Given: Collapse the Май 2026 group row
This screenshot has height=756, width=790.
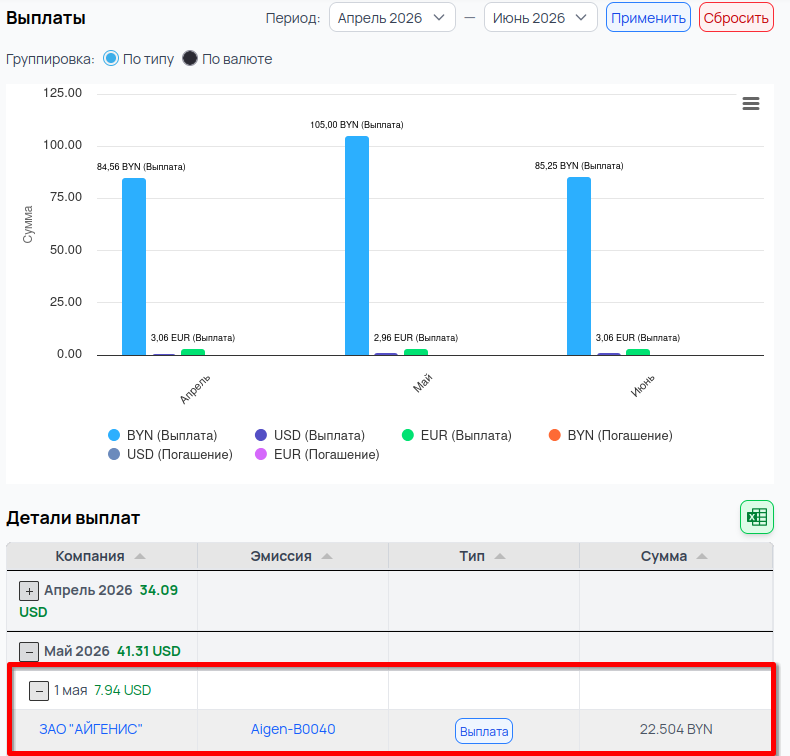Looking at the screenshot, I should (x=30, y=651).
